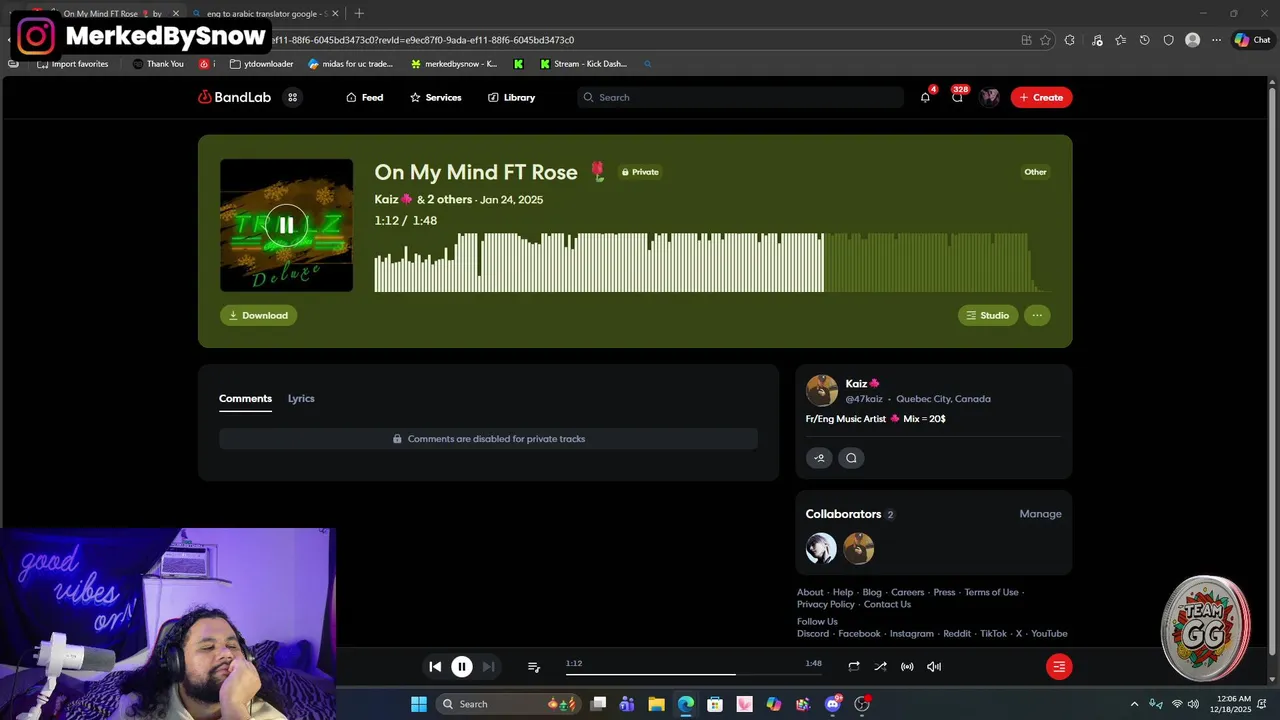Image resolution: width=1280 pixels, height=720 pixels.
Task: Open the Discord footer link
Action: [x=813, y=634]
